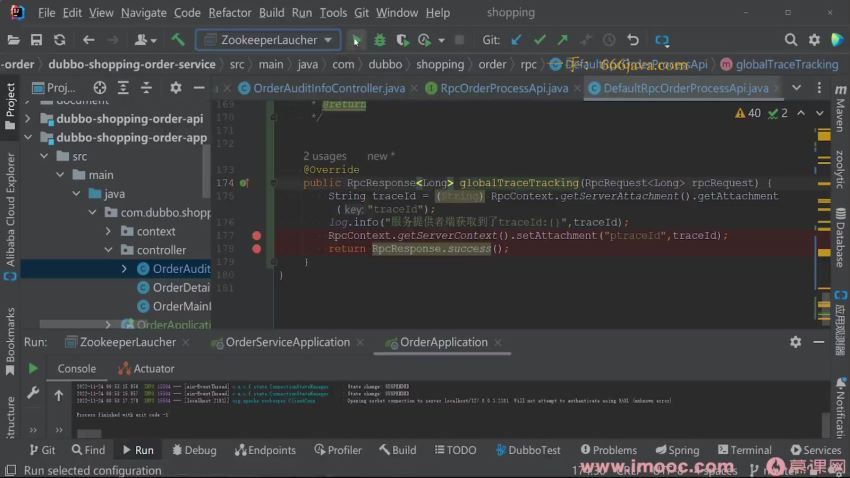Start debugging with the bug icon

(379, 40)
